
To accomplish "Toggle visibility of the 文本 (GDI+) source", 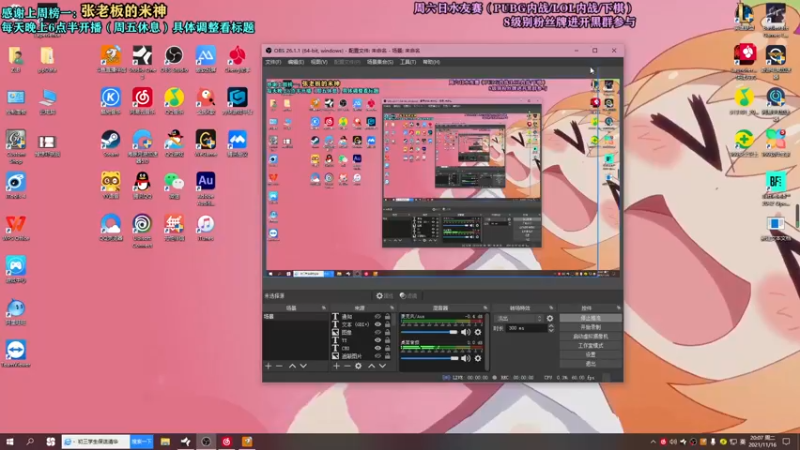I will point(378,324).
